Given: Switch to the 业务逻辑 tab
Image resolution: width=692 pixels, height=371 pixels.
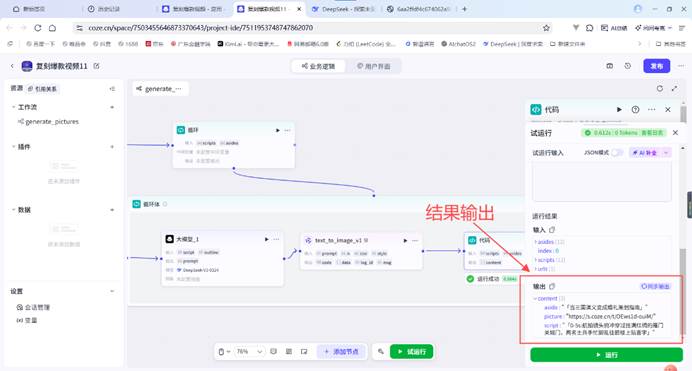Looking at the screenshot, I should tap(318, 66).
